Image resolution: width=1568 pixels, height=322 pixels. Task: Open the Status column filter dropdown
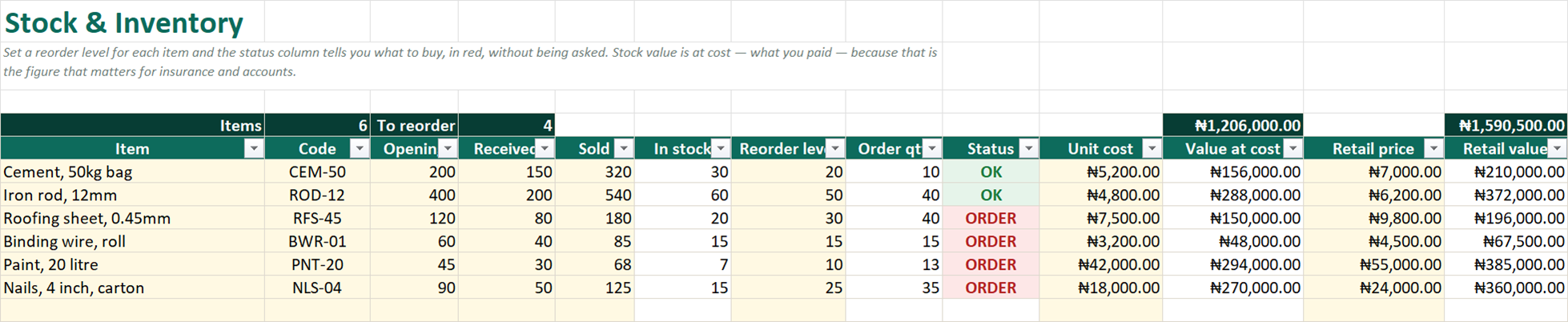[1029, 148]
